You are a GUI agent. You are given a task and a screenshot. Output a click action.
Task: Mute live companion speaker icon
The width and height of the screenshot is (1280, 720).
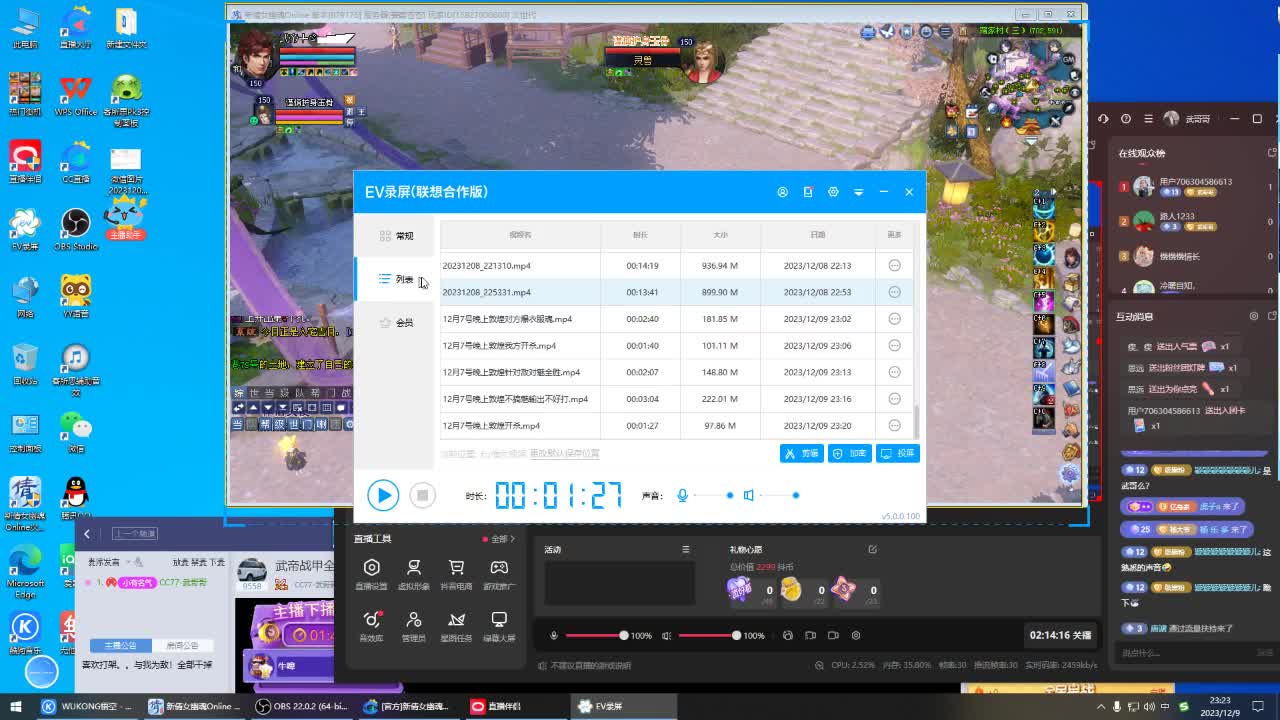click(666, 635)
